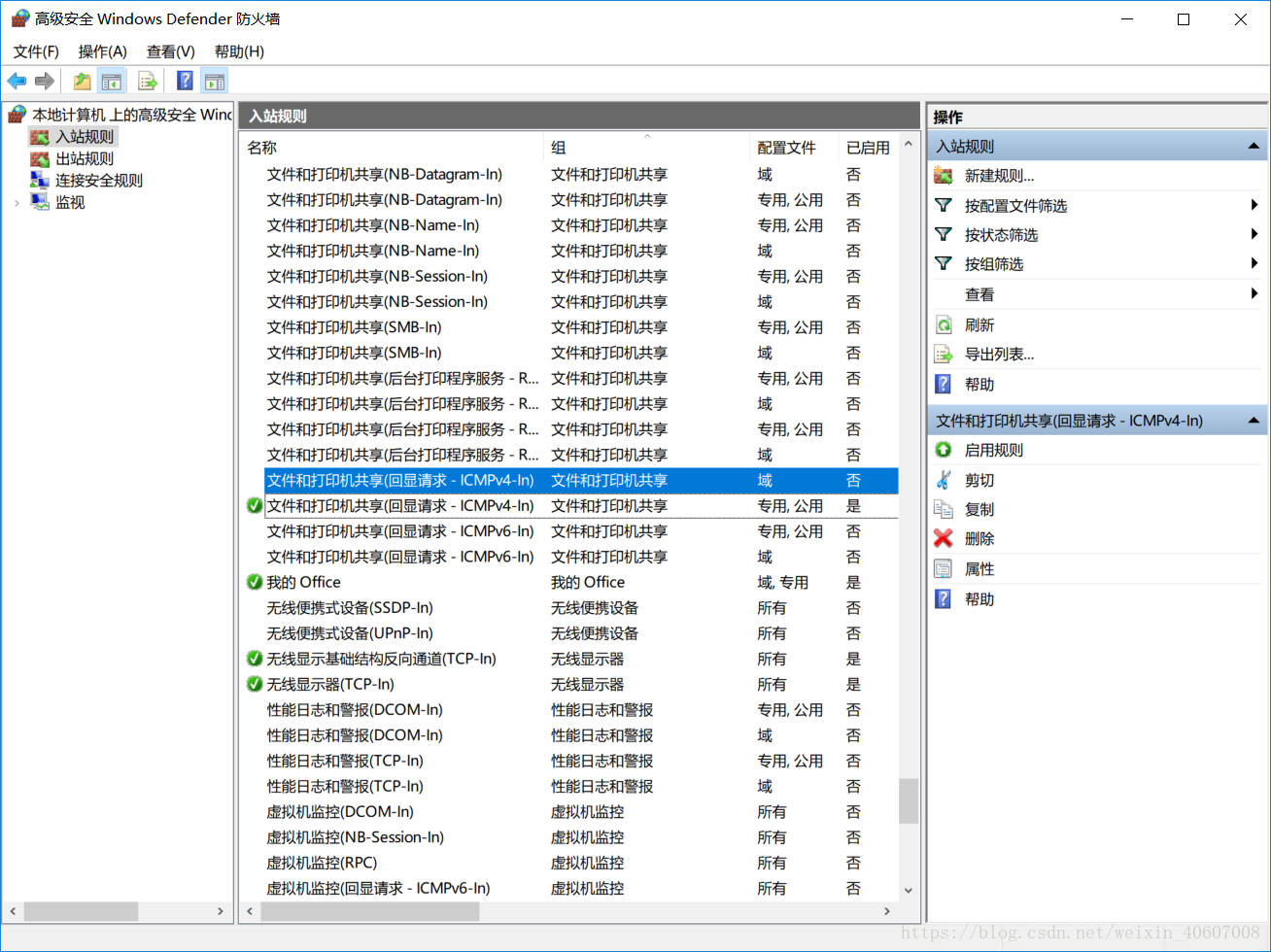Viewport: 1271px width, 952px height.
Task: Select 入站规则 in the left tree
Action: 85,137
